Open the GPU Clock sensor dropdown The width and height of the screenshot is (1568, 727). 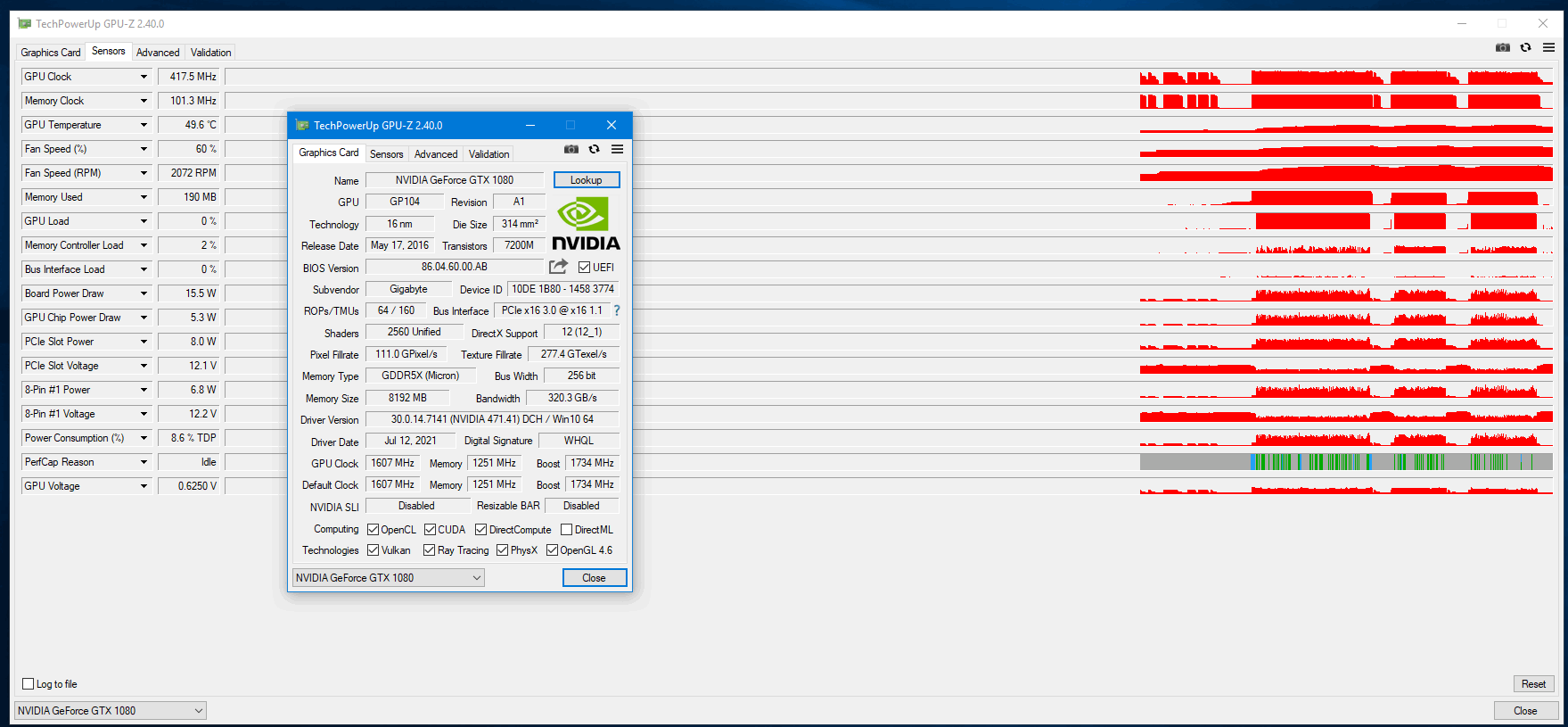[x=144, y=77]
